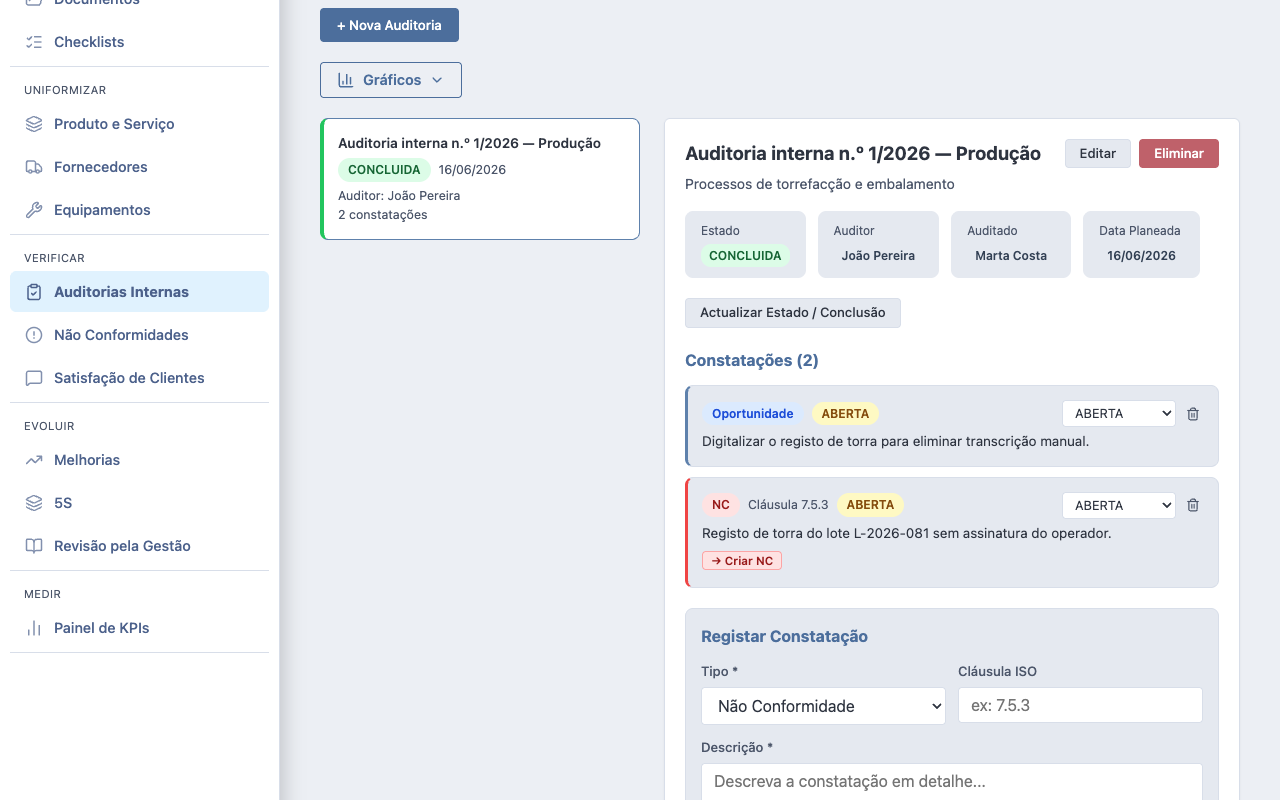The height and width of the screenshot is (800, 1280).
Task: Click the Criar NC link on the NC finding
Action: click(x=742, y=561)
